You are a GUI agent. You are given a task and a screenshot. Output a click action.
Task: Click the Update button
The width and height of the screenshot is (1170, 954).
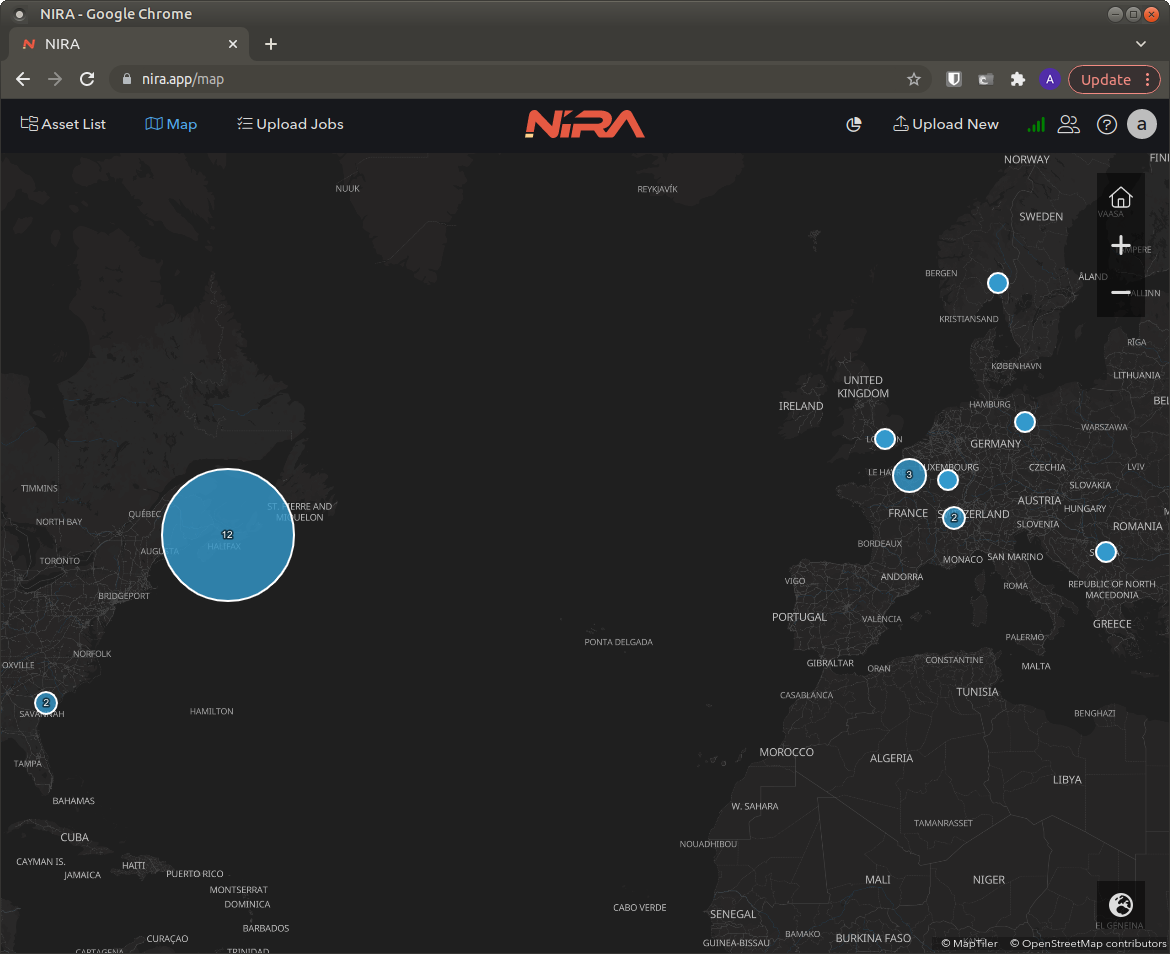pyautogui.click(x=1107, y=79)
